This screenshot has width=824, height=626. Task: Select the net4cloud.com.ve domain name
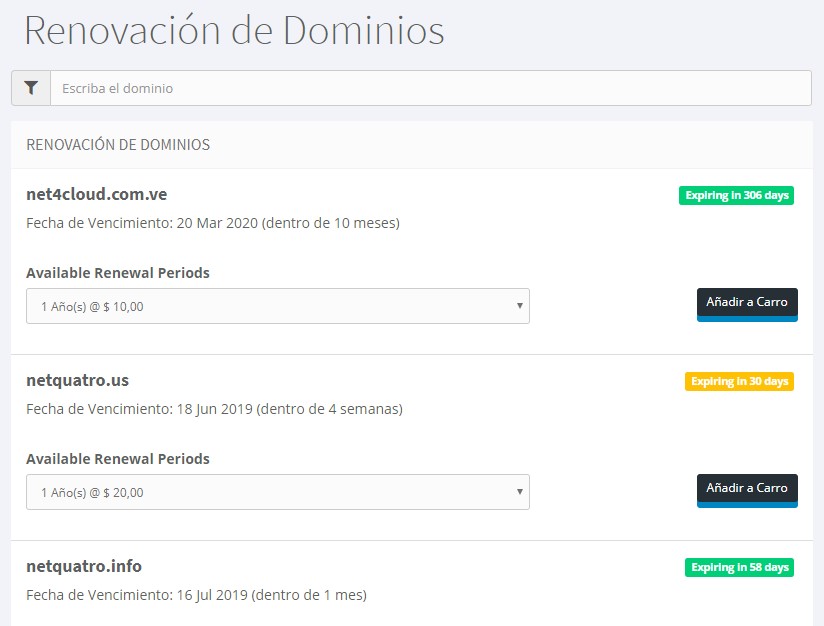click(x=97, y=194)
